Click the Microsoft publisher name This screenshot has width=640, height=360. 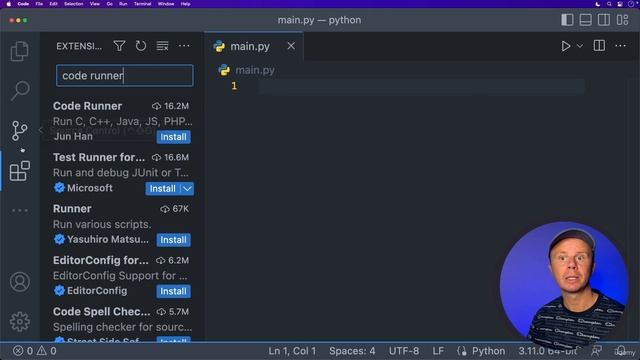coord(90,188)
